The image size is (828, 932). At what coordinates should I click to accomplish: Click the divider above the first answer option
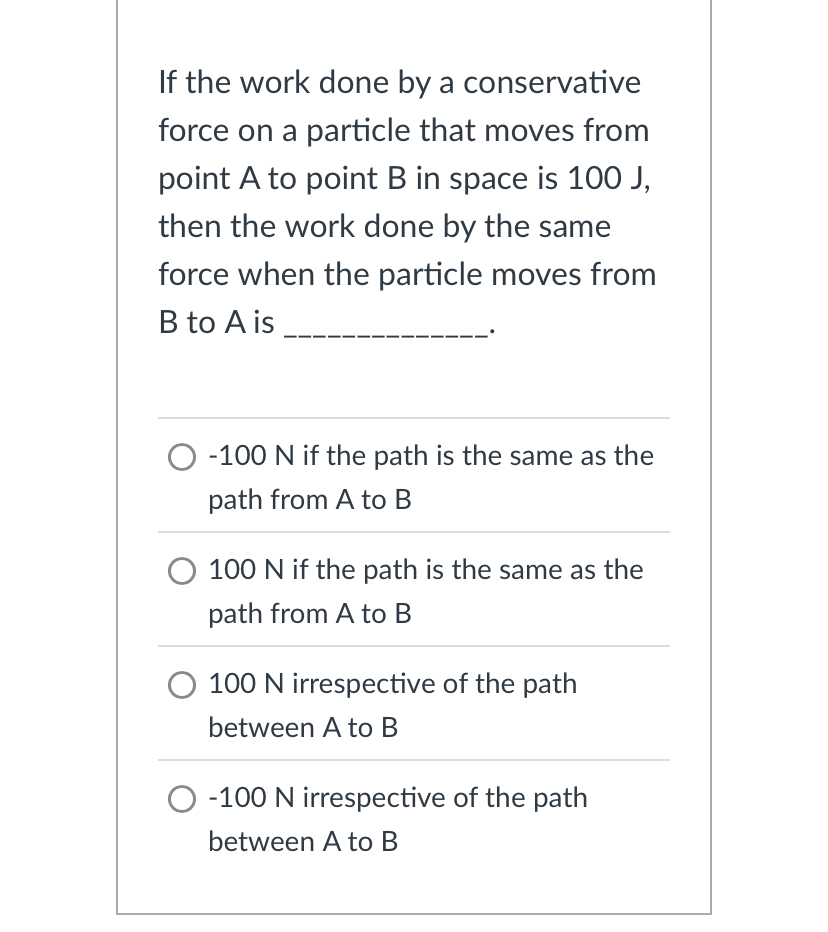[x=414, y=420]
